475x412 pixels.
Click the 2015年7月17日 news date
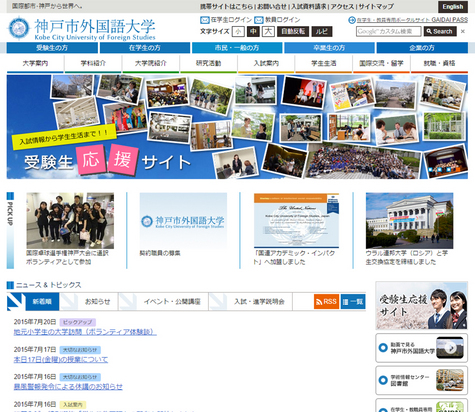pyautogui.click(x=35, y=350)
